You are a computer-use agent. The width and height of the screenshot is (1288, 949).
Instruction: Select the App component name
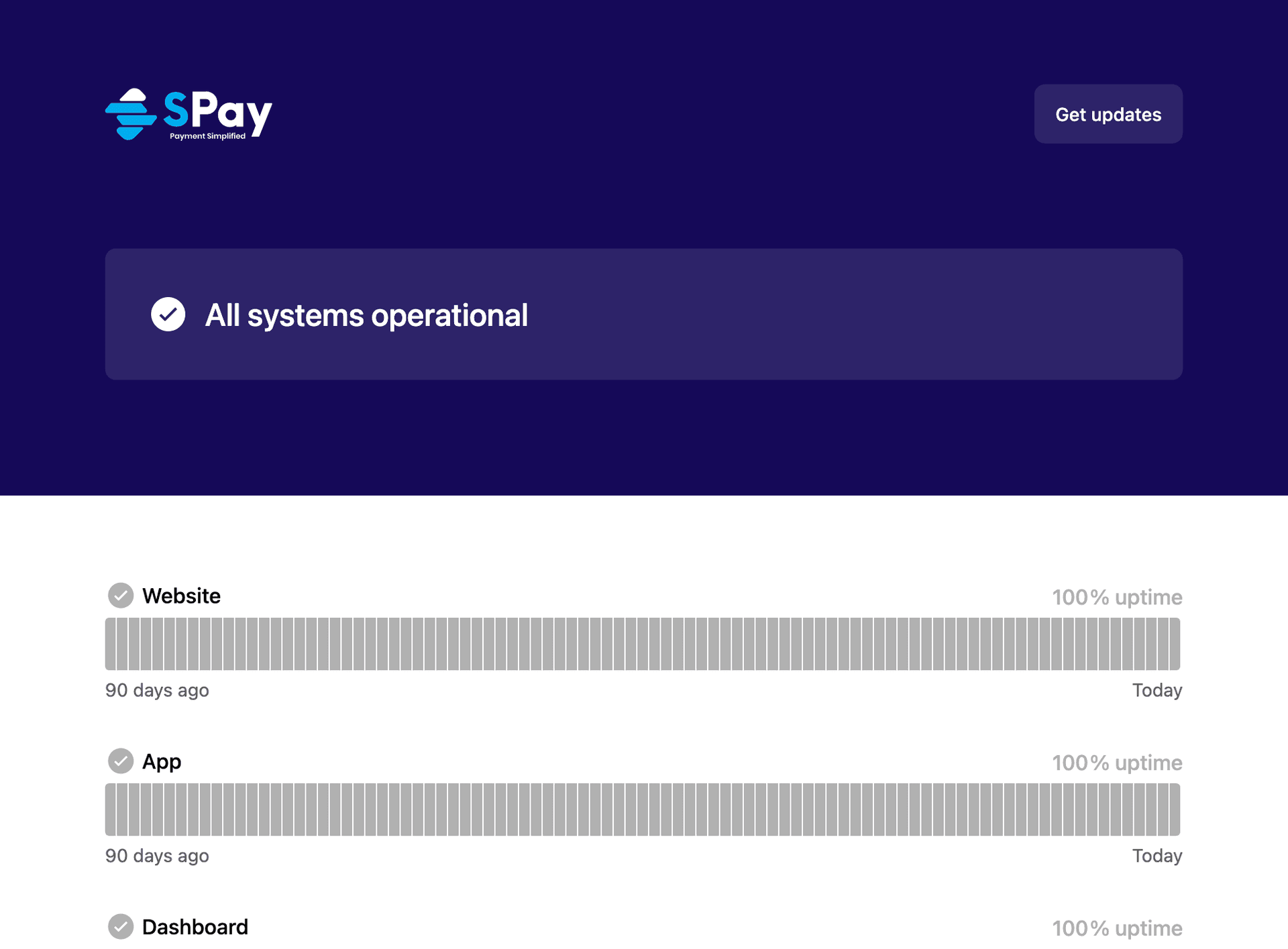pos(162,761)
